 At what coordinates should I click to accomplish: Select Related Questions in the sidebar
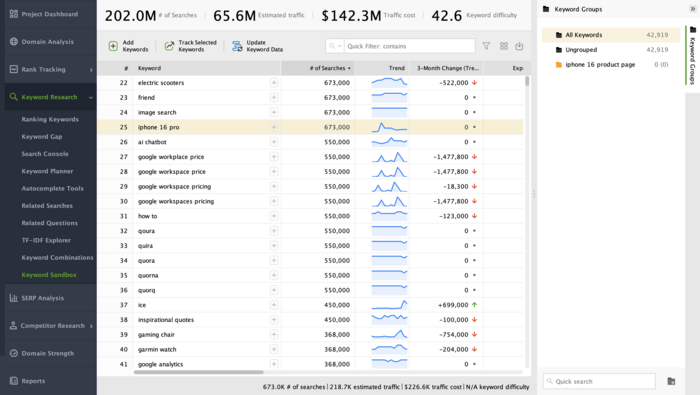pos(50,223)
